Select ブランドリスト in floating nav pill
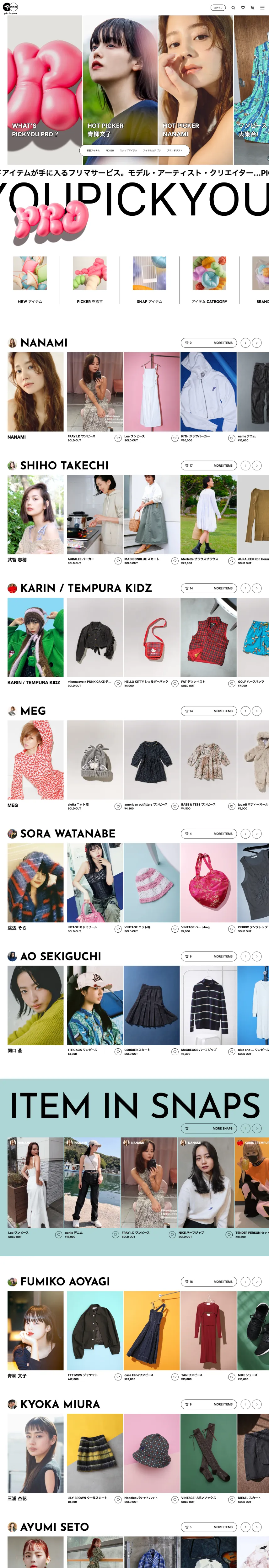The width and height of the screenshot is (269, 1568). [175, 150]
